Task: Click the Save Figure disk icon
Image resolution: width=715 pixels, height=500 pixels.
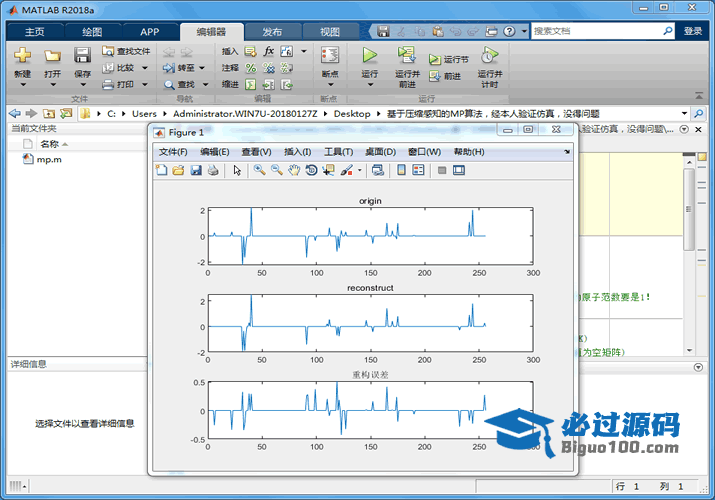Action: tap(196, 170)
